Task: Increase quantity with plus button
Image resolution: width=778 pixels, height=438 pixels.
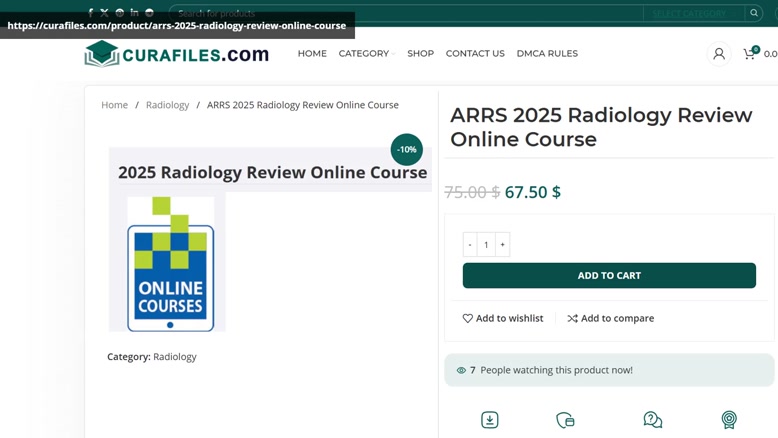Action: point(503,245)
